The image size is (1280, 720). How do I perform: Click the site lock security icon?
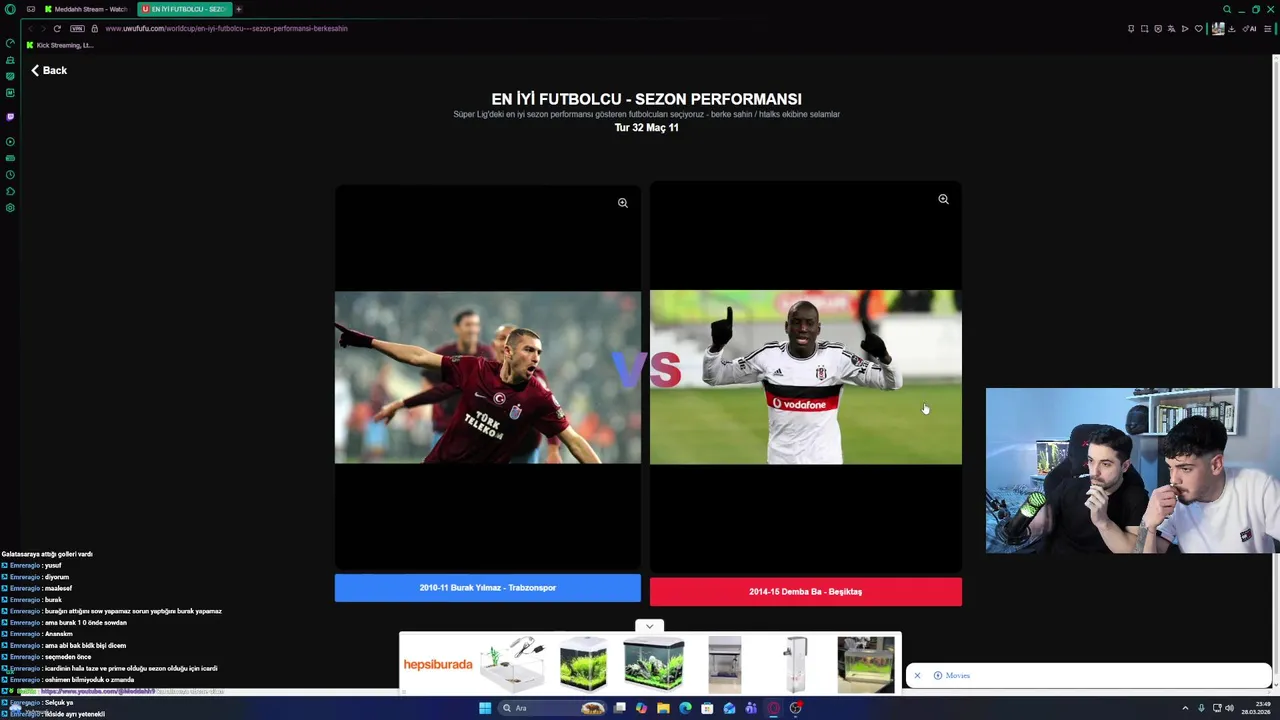(x=95, y=29)
